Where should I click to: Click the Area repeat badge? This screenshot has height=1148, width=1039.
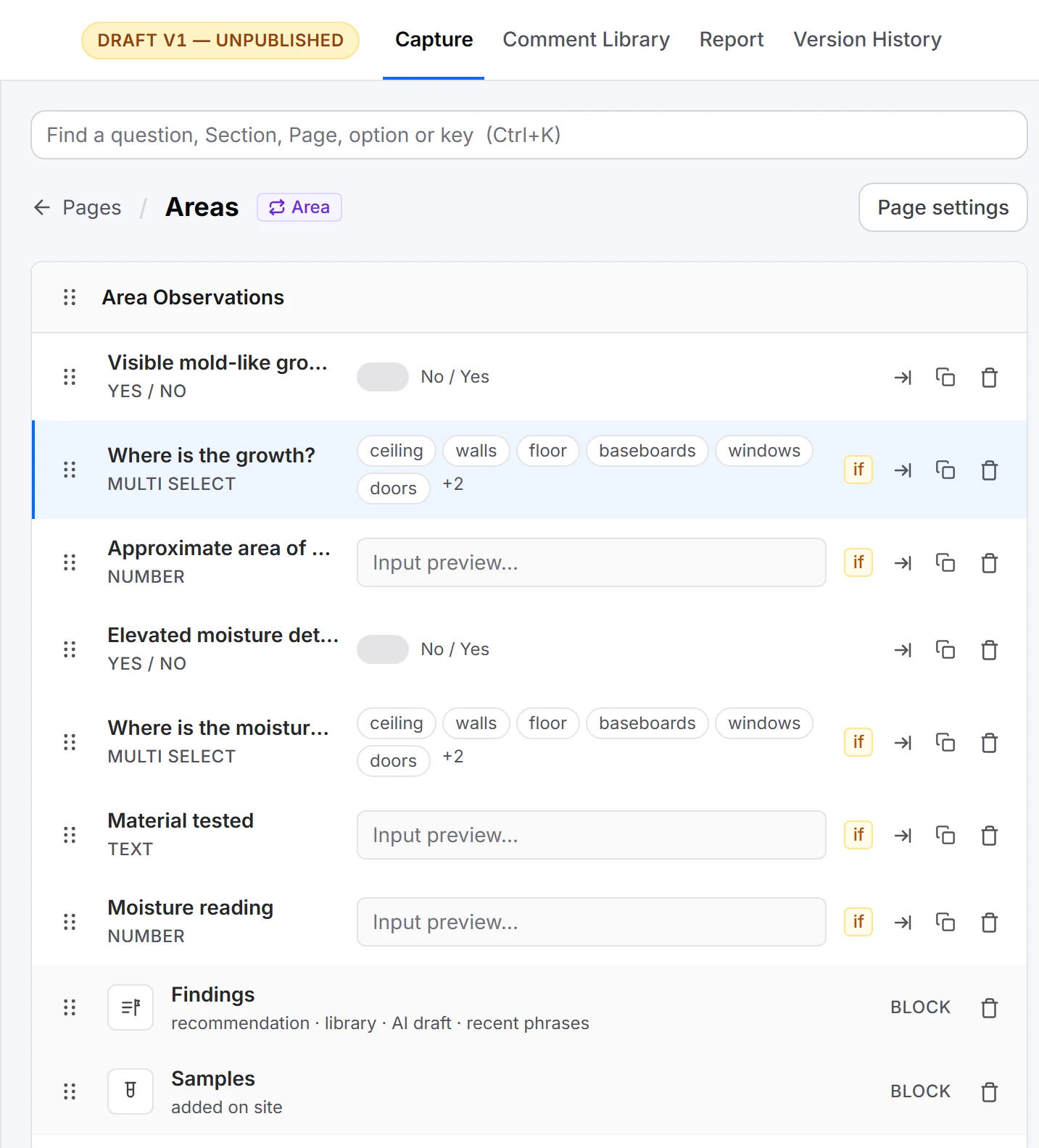(299, 207)
